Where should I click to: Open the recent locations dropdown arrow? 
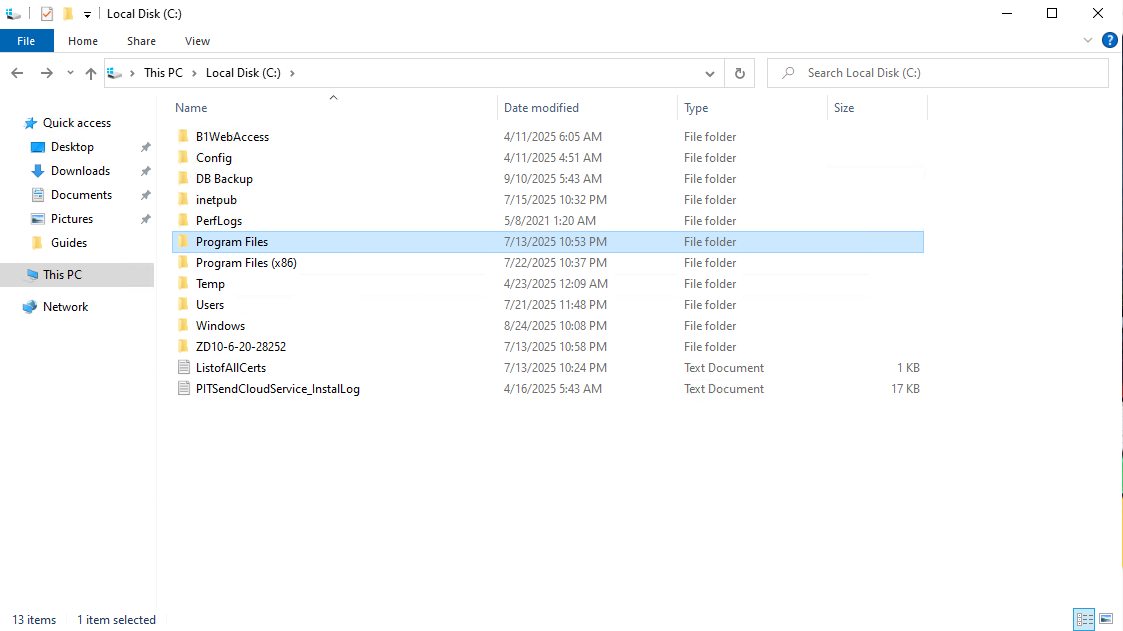[x=70, y=73]
